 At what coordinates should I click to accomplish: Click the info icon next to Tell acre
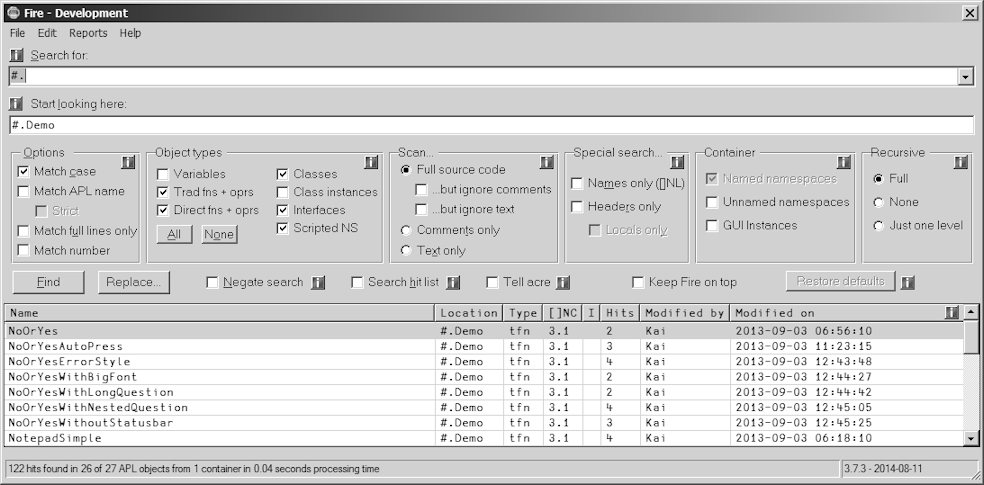click(563, 283)
